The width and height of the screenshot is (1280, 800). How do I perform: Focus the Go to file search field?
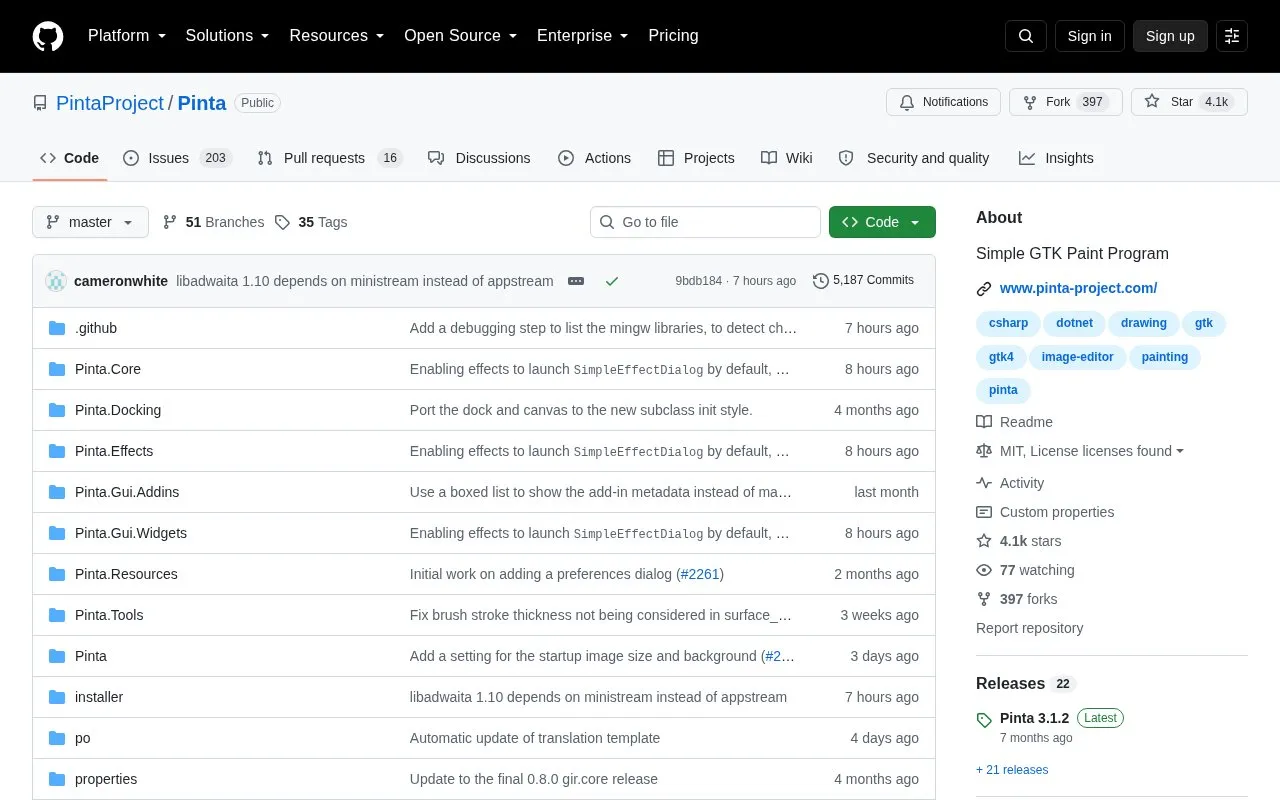(x=705, y=222)
